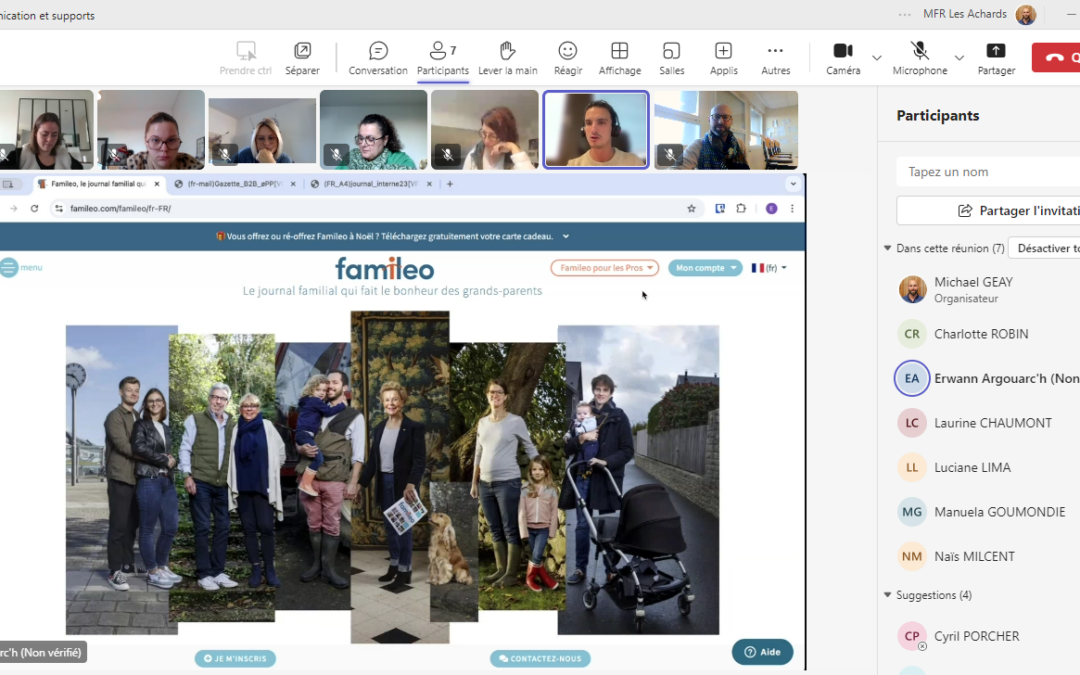Bookmark the page with the star icon

692,209
